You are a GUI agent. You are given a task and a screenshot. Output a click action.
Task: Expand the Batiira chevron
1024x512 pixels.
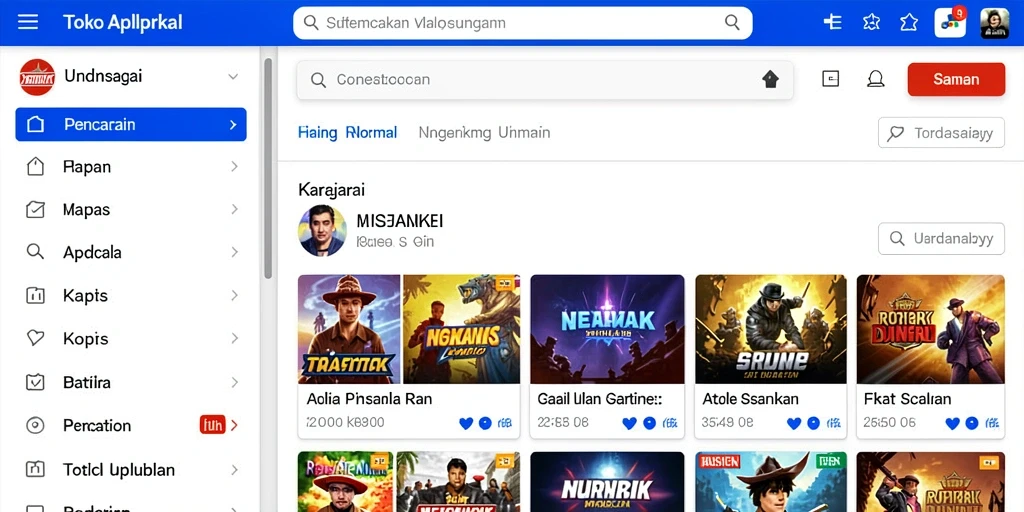click(x=234, y=382)
